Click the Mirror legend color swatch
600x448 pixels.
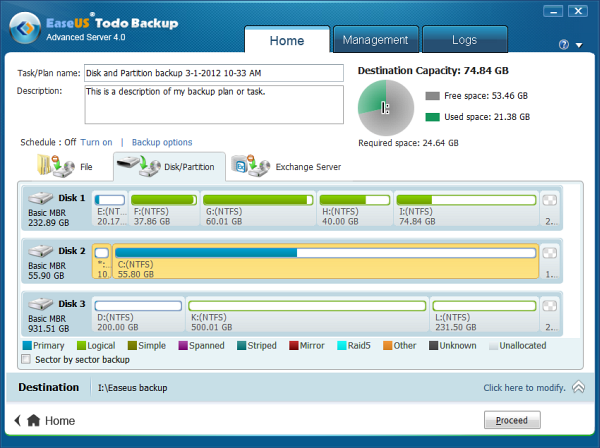point(294,346)
